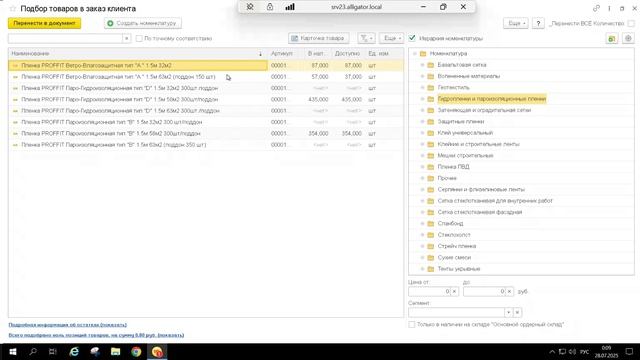This screenshot has width=640, height=360.
Task: Select row 'Паро-Гидроизоляционная тип D 1.5м 32м2'
Action: coord(206,88)
